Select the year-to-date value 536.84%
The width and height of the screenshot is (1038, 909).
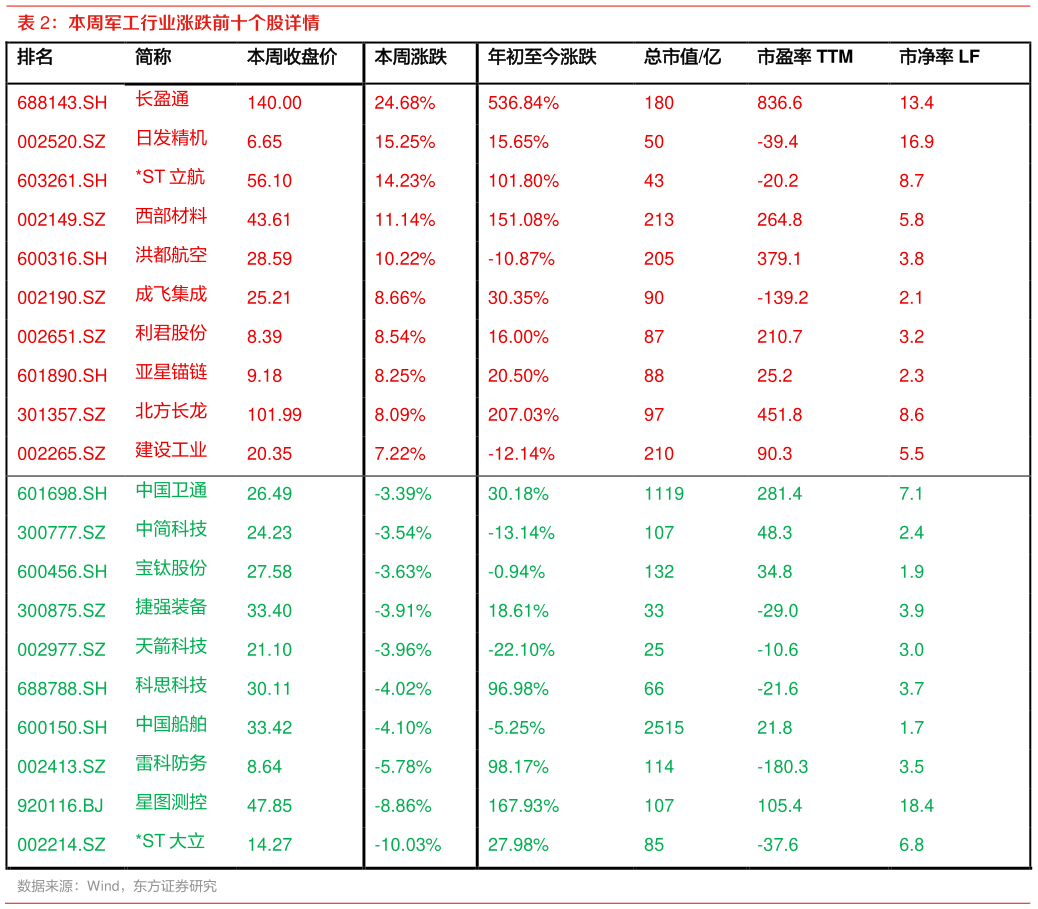(524, 103)
